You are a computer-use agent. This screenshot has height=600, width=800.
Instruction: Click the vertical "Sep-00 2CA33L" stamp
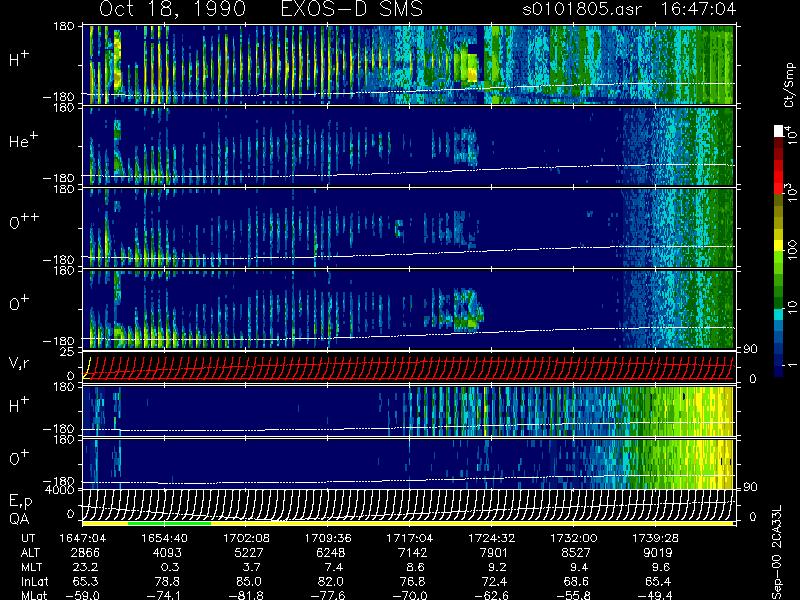pos(778,554)
